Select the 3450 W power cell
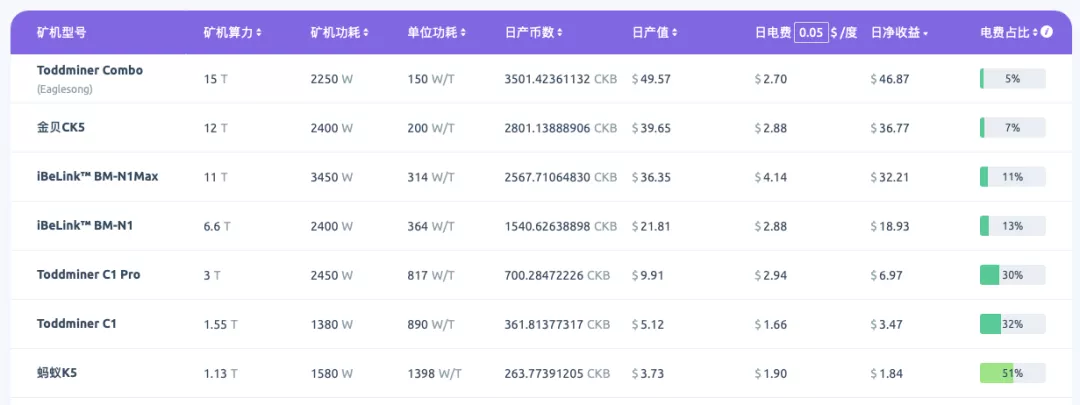The height and width of the screenshot is (405, 1080). click(331, 177)
